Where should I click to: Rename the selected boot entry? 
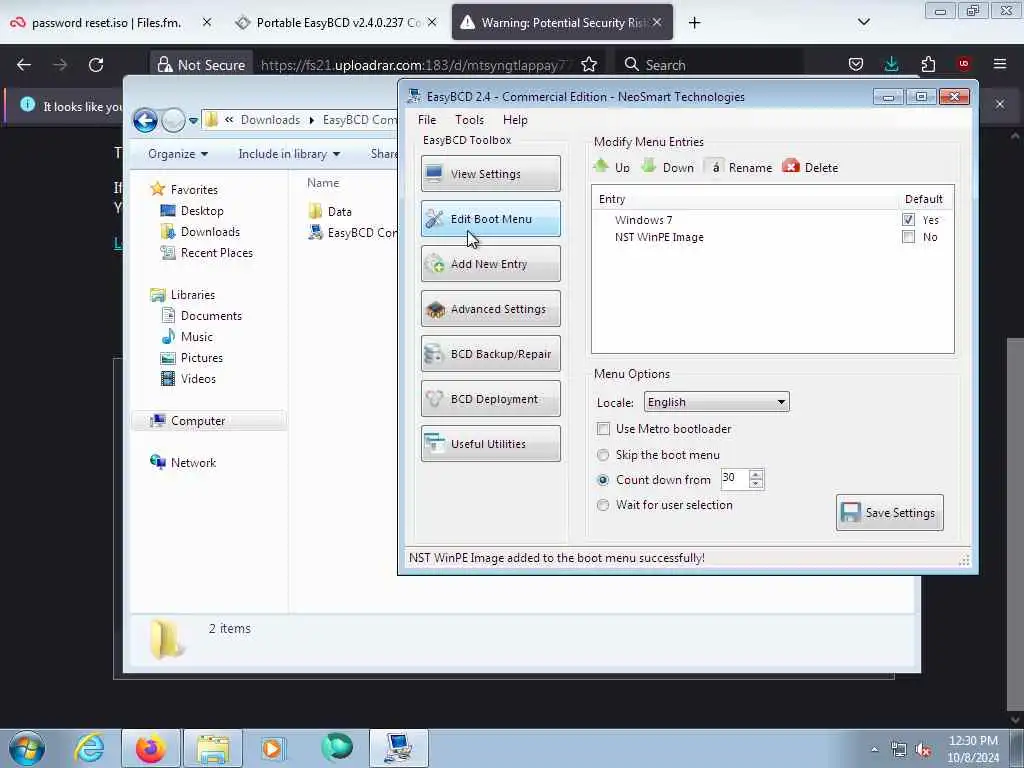tap(741, 167)
